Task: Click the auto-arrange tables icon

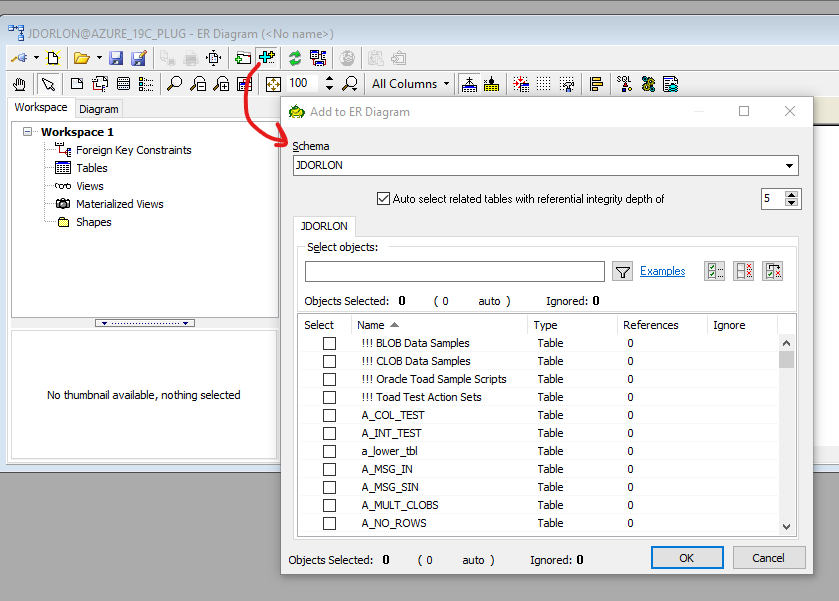Action: (318, 58)
